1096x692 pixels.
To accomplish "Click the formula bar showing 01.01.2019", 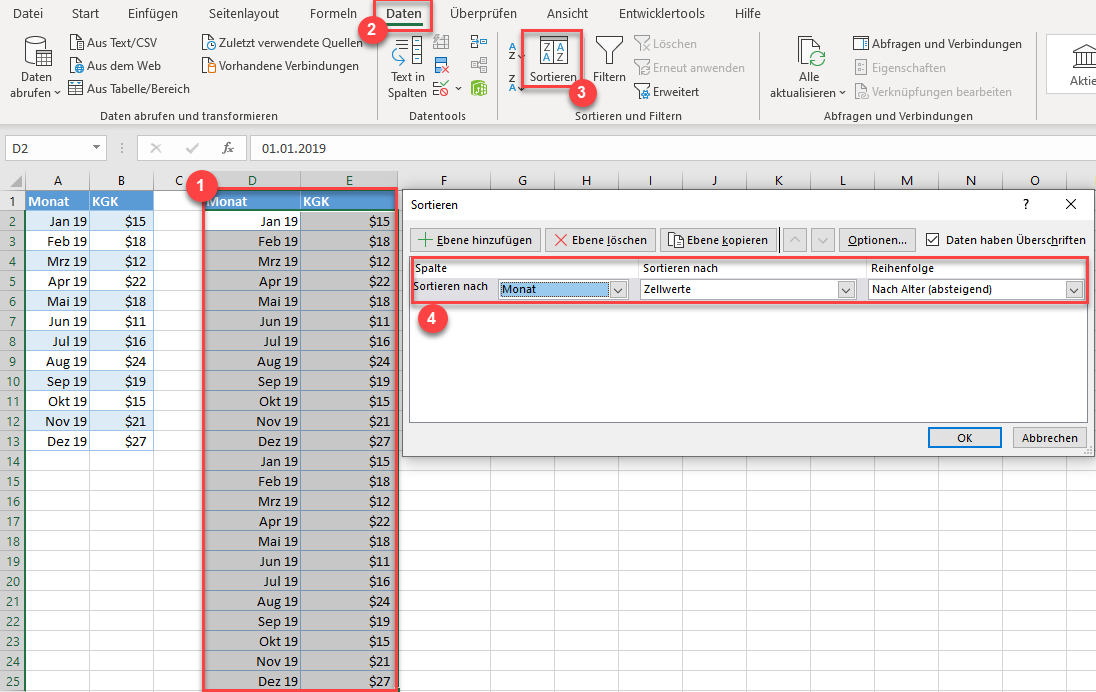I will (671, 148).
